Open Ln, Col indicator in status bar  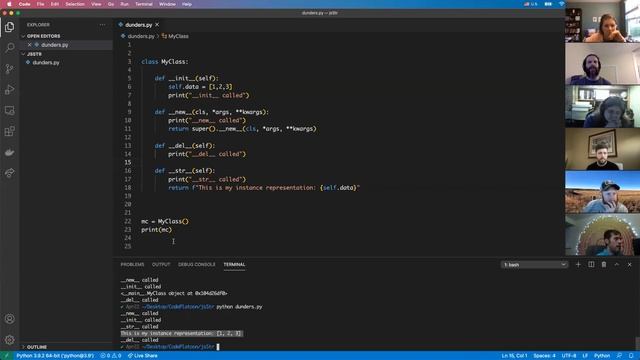click(x=514, y=356)
